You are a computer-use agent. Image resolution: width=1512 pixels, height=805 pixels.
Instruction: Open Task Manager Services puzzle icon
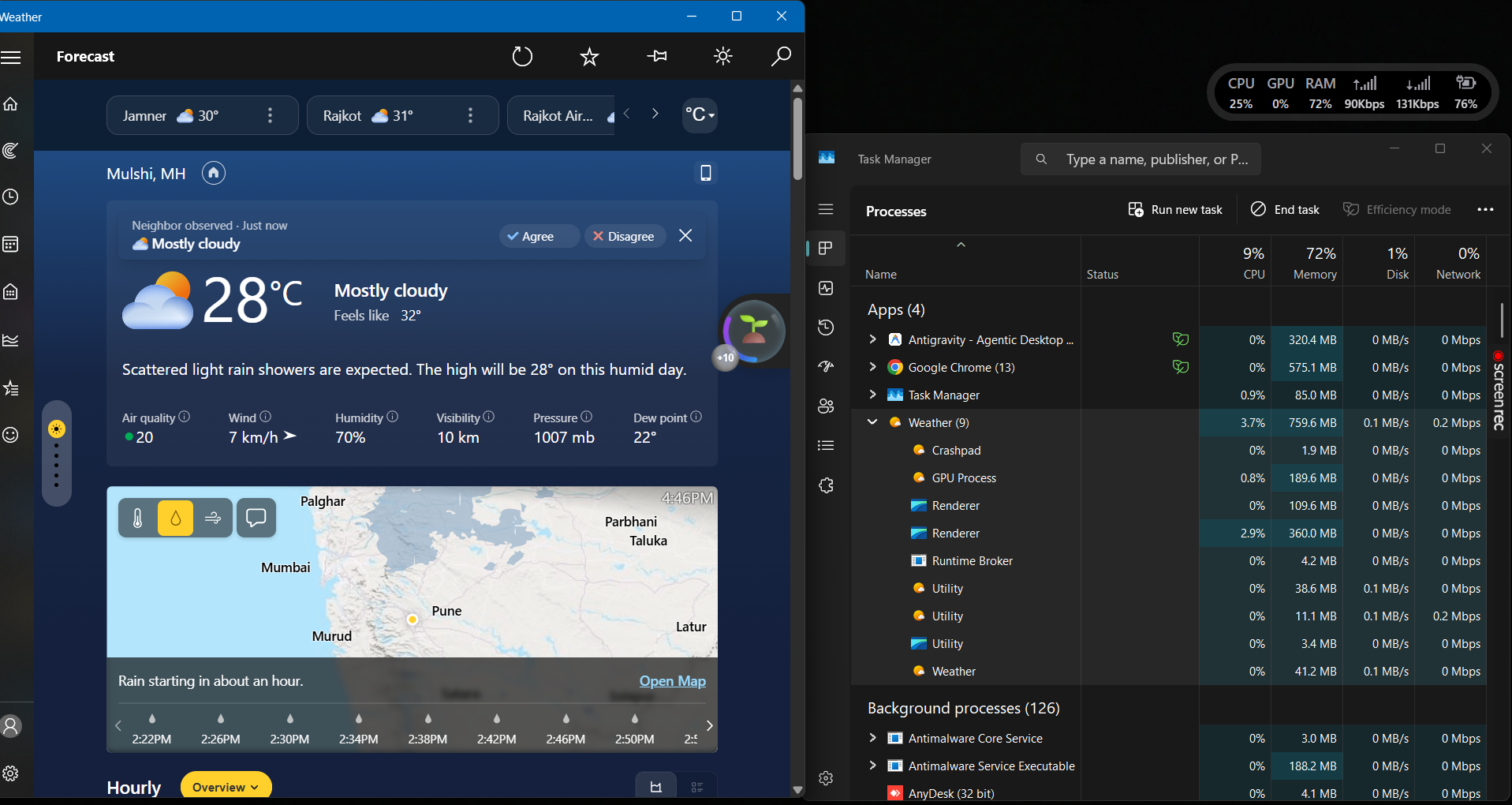(x=826, y=485)
